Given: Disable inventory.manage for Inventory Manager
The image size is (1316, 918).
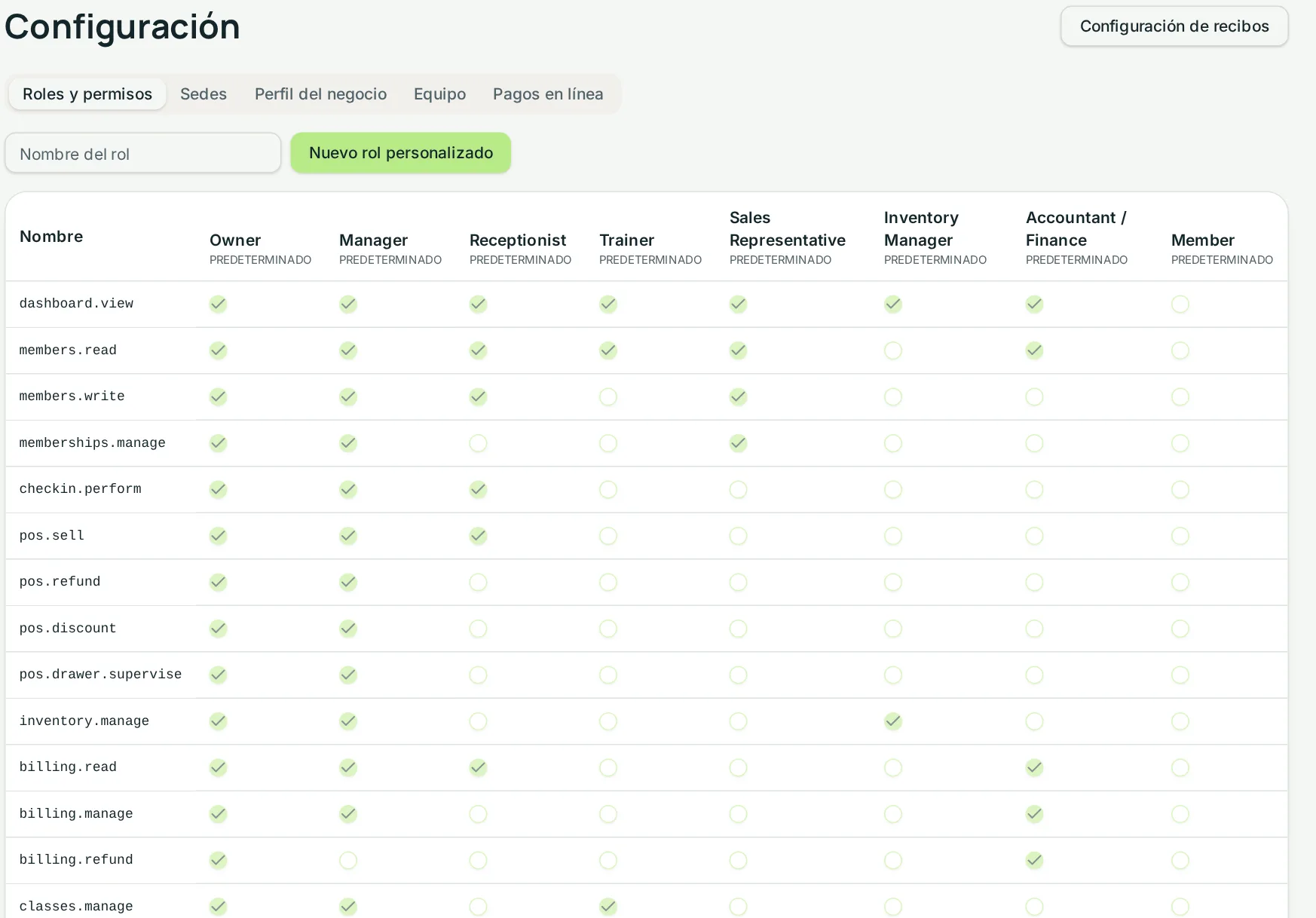Looking at the screenshot, I should pos(892,721).
